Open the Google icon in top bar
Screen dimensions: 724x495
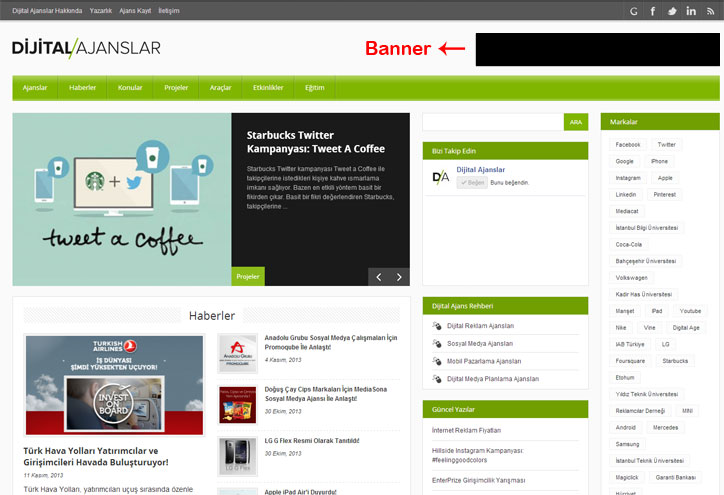point(634,11)
